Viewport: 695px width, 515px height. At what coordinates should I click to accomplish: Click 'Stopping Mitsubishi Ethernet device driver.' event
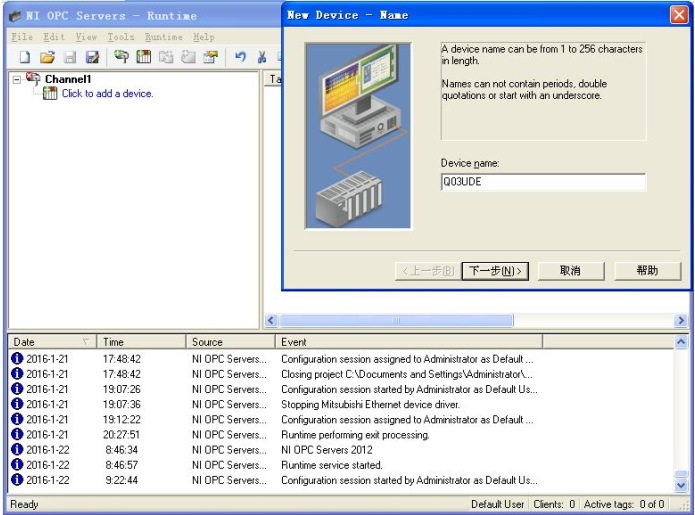pyautogui.click(x=371, y=404)
